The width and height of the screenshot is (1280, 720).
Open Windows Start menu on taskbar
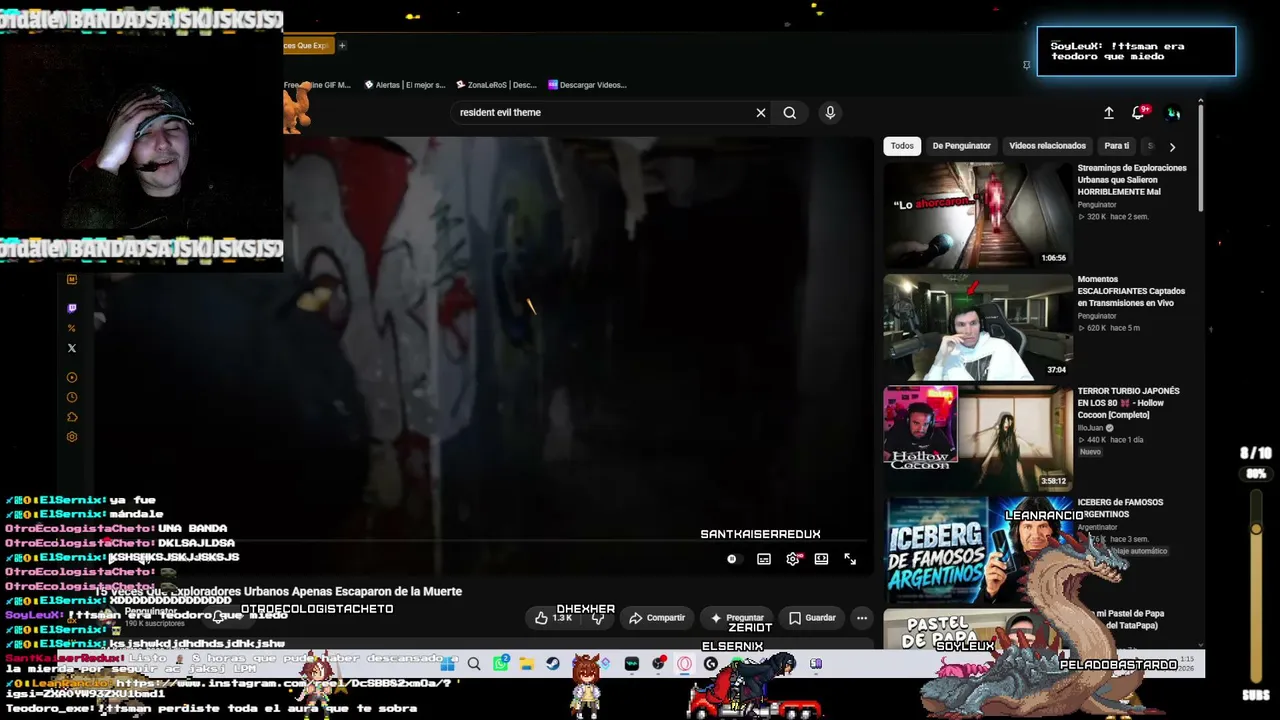coord(448,664)
